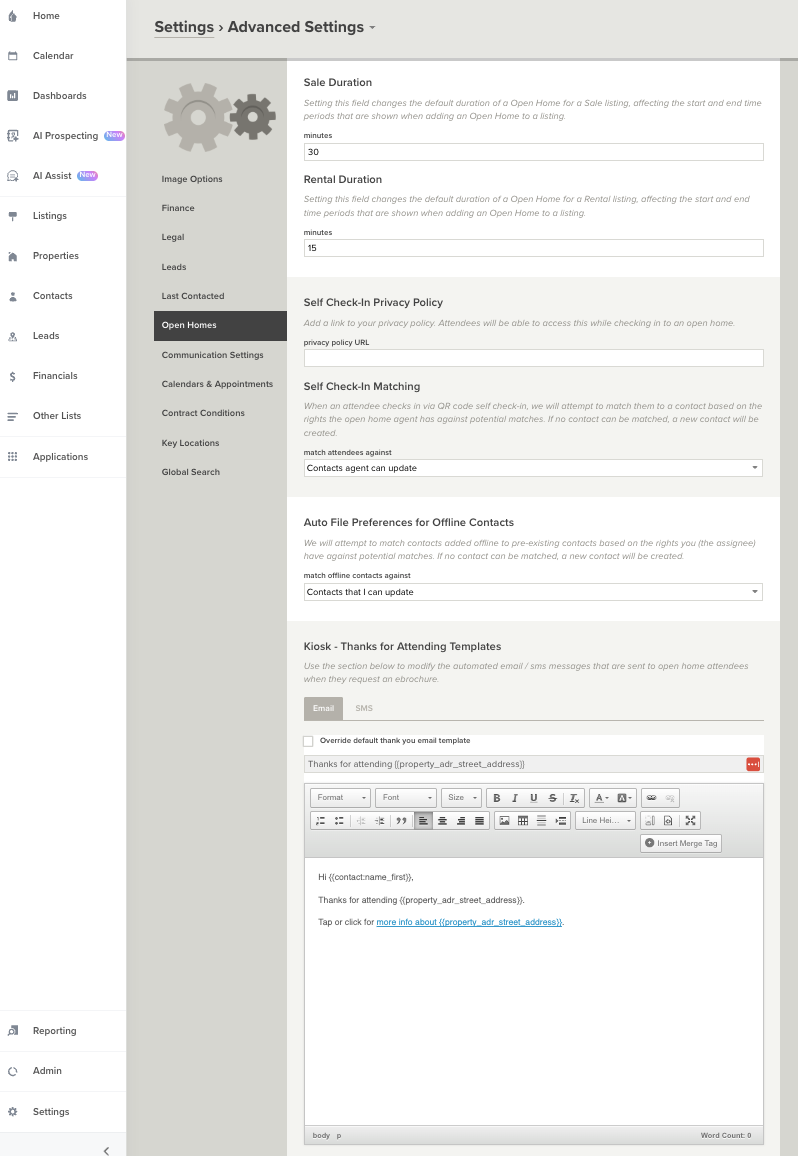Click the insert link chain icon

[651, 798]
